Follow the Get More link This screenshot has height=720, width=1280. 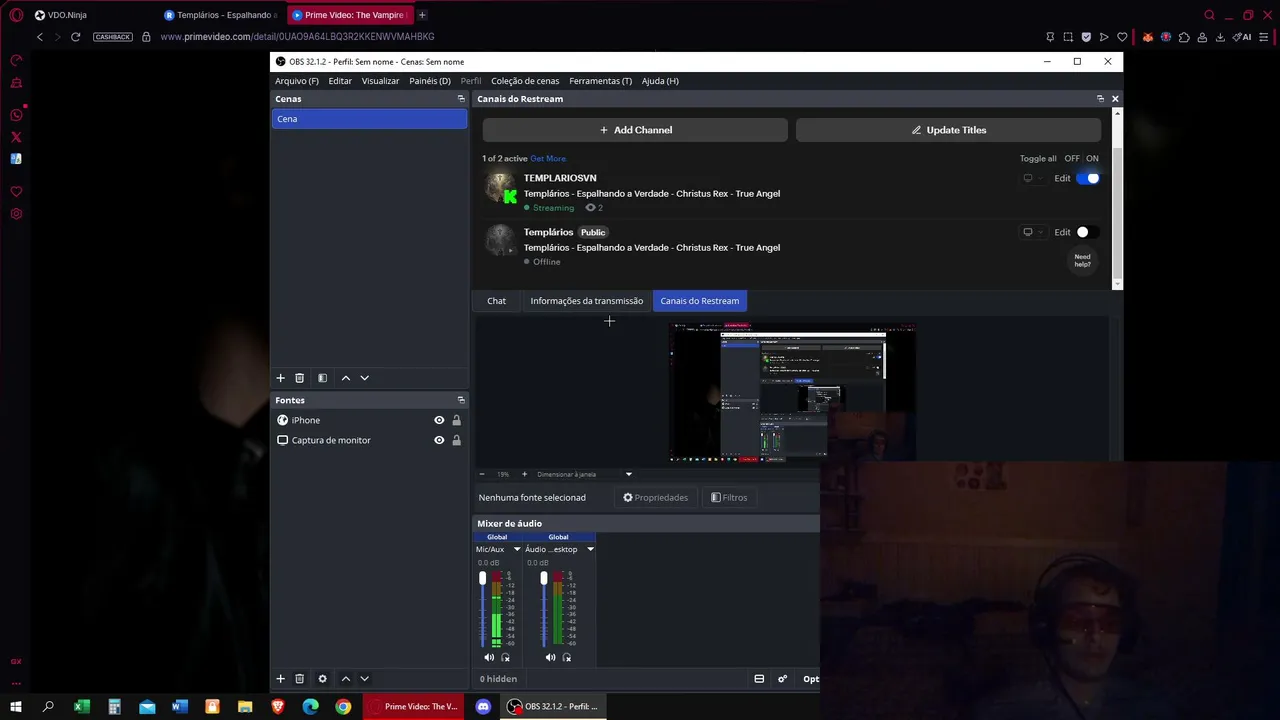[x=548, y=158]
